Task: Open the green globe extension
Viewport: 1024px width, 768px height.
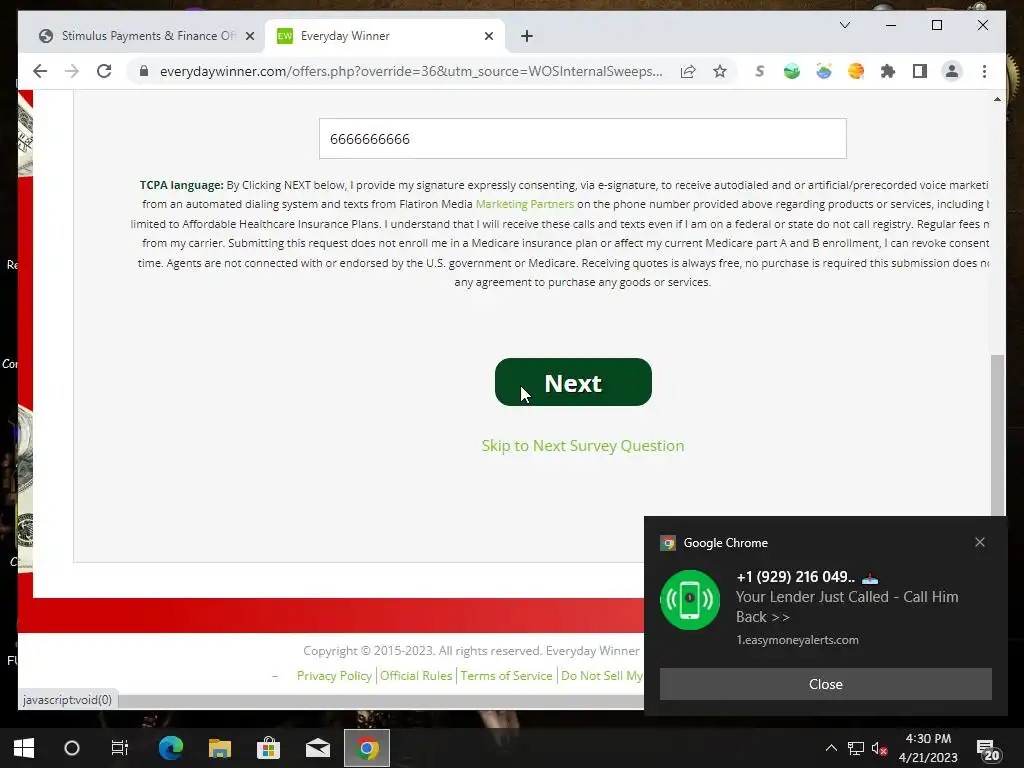Action: [792, 71]
